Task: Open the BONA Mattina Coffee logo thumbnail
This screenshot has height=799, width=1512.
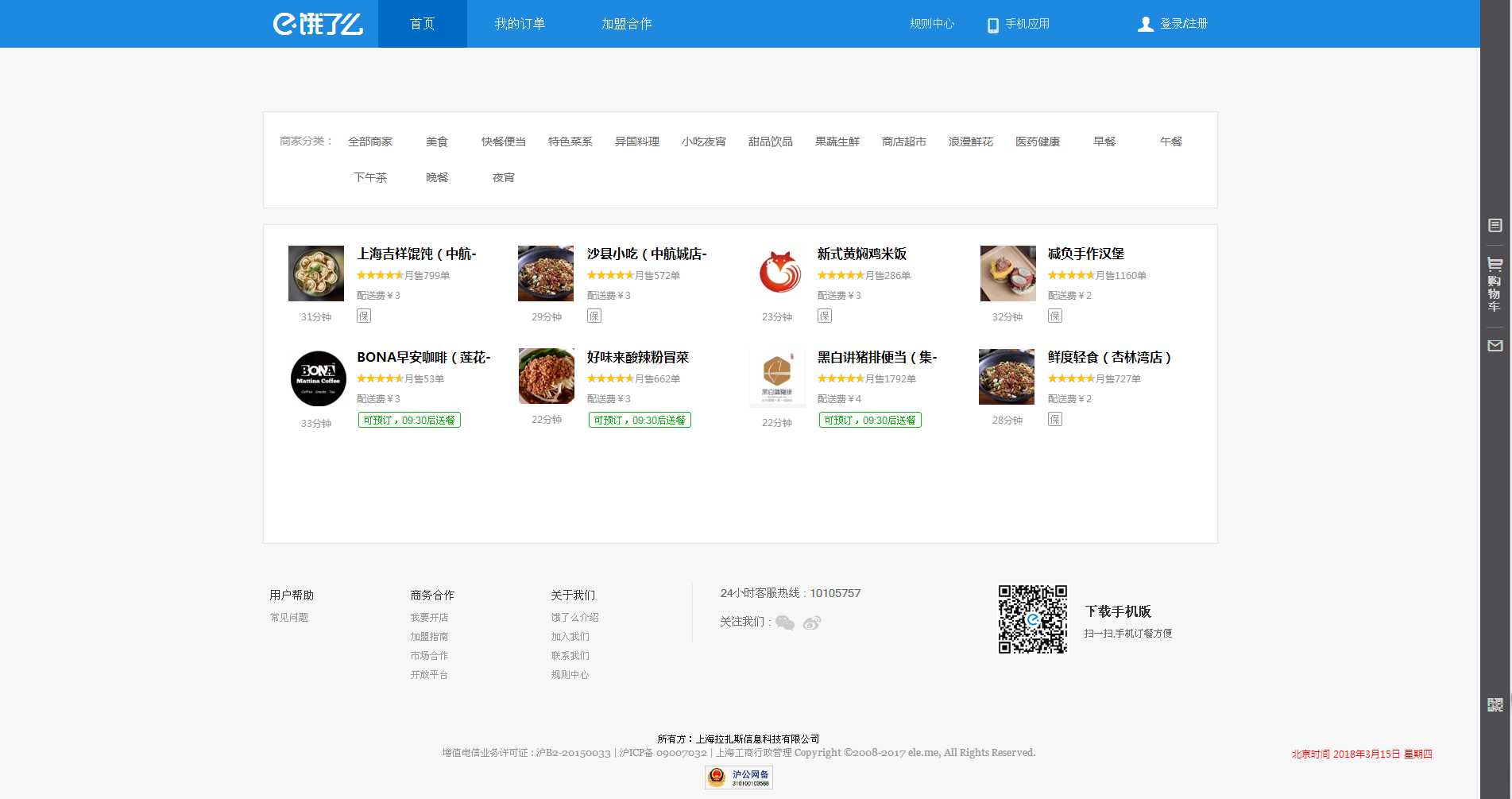Action: (318, 378)
